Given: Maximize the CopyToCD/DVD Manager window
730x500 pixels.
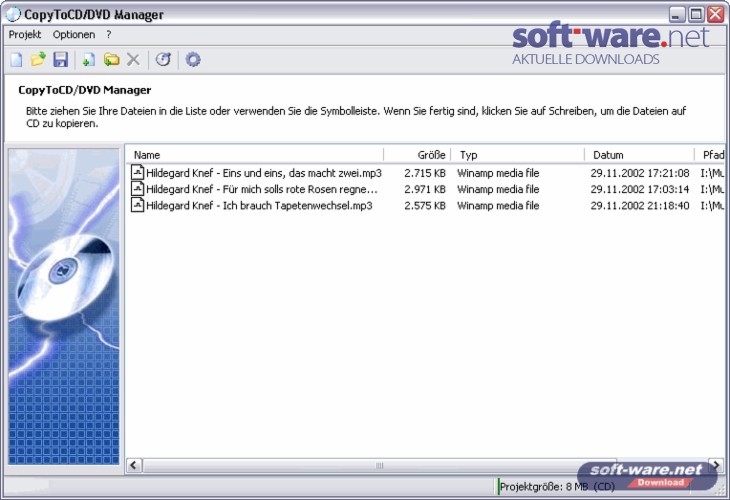Looking at the screenshot, I should tap(696, 14).
